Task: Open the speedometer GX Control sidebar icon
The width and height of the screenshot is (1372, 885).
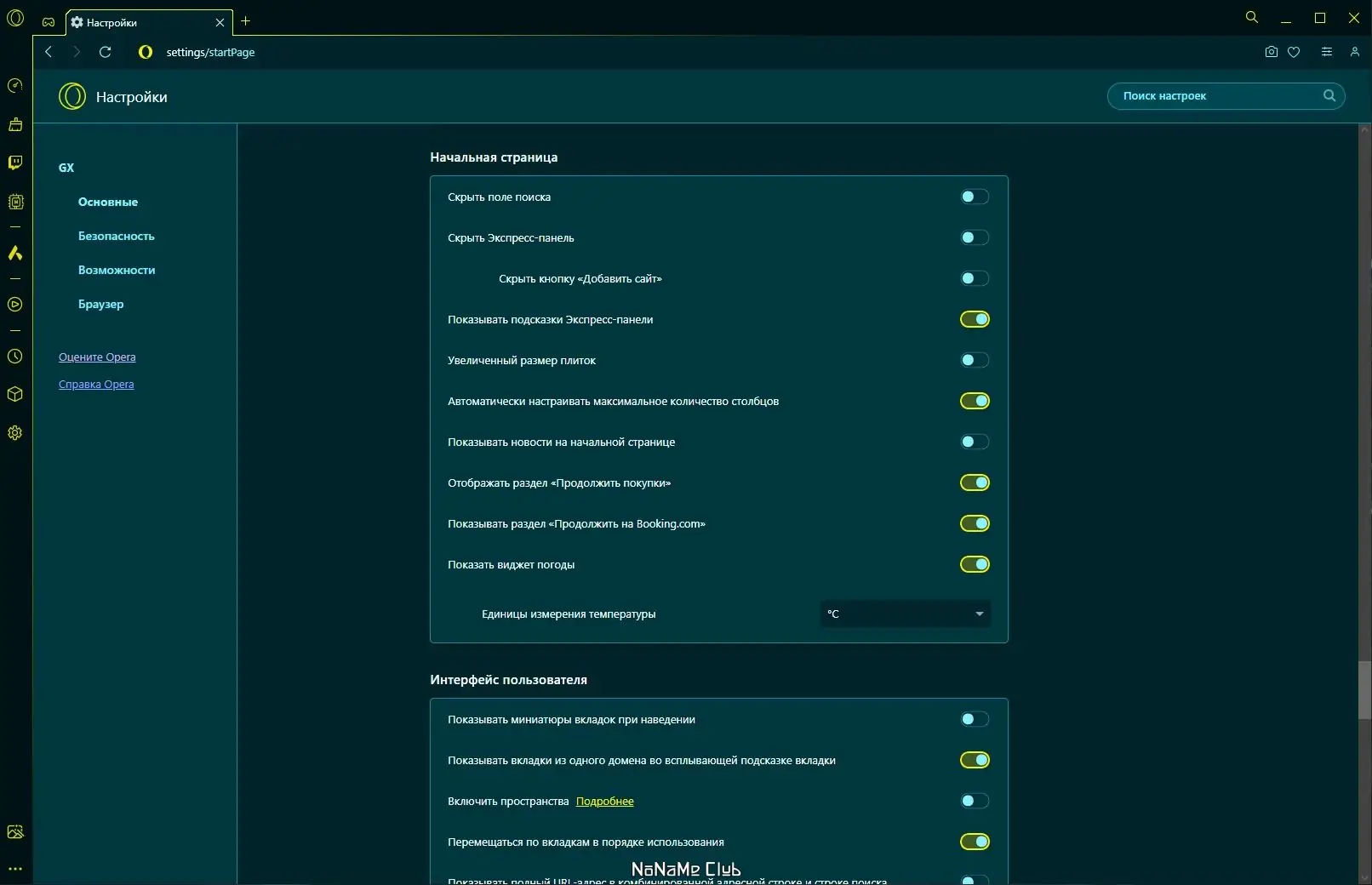Action: coord(15,86)
